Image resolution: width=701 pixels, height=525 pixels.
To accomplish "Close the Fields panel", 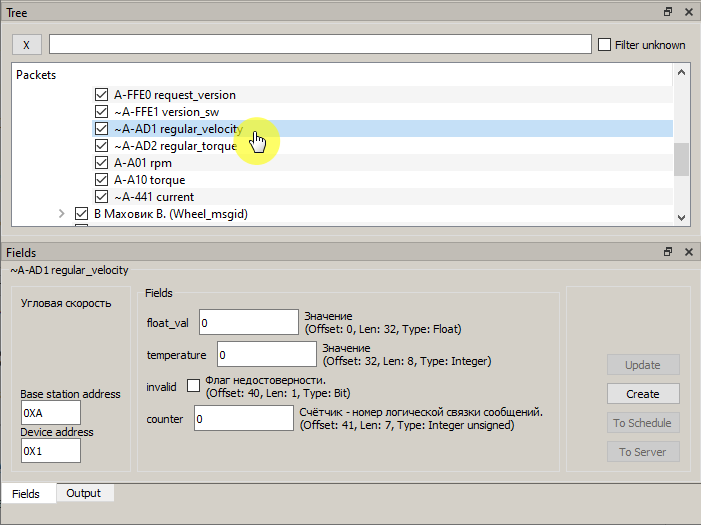I will pyautogui.click(x=688, y=253).
